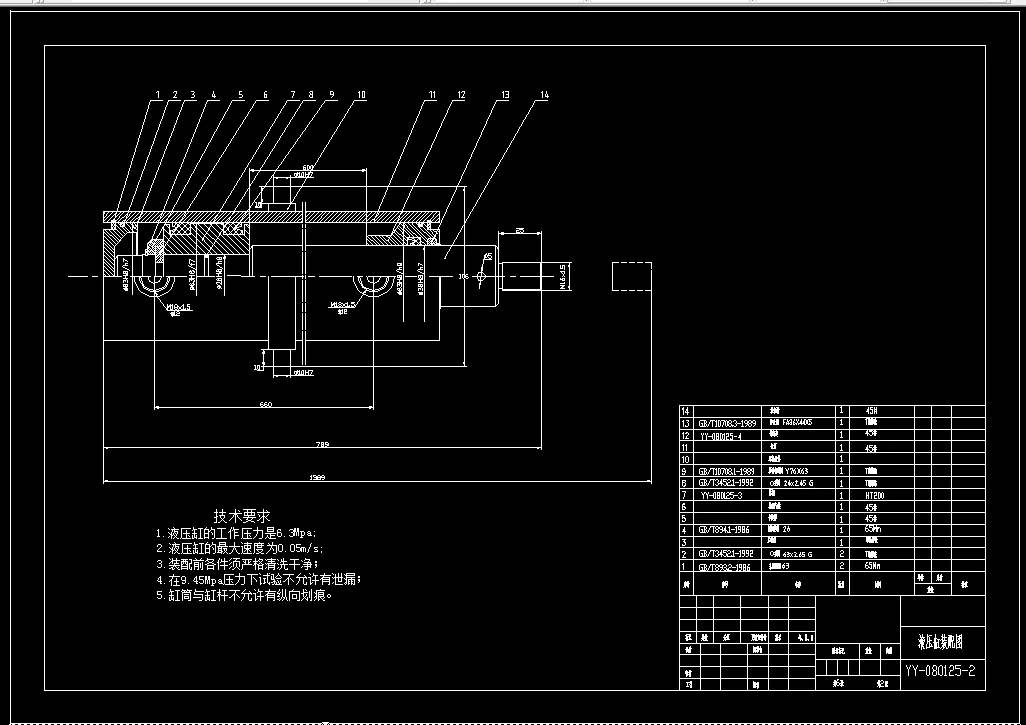Select balloon callout number 5 above drawing

[x=240, y=95]
